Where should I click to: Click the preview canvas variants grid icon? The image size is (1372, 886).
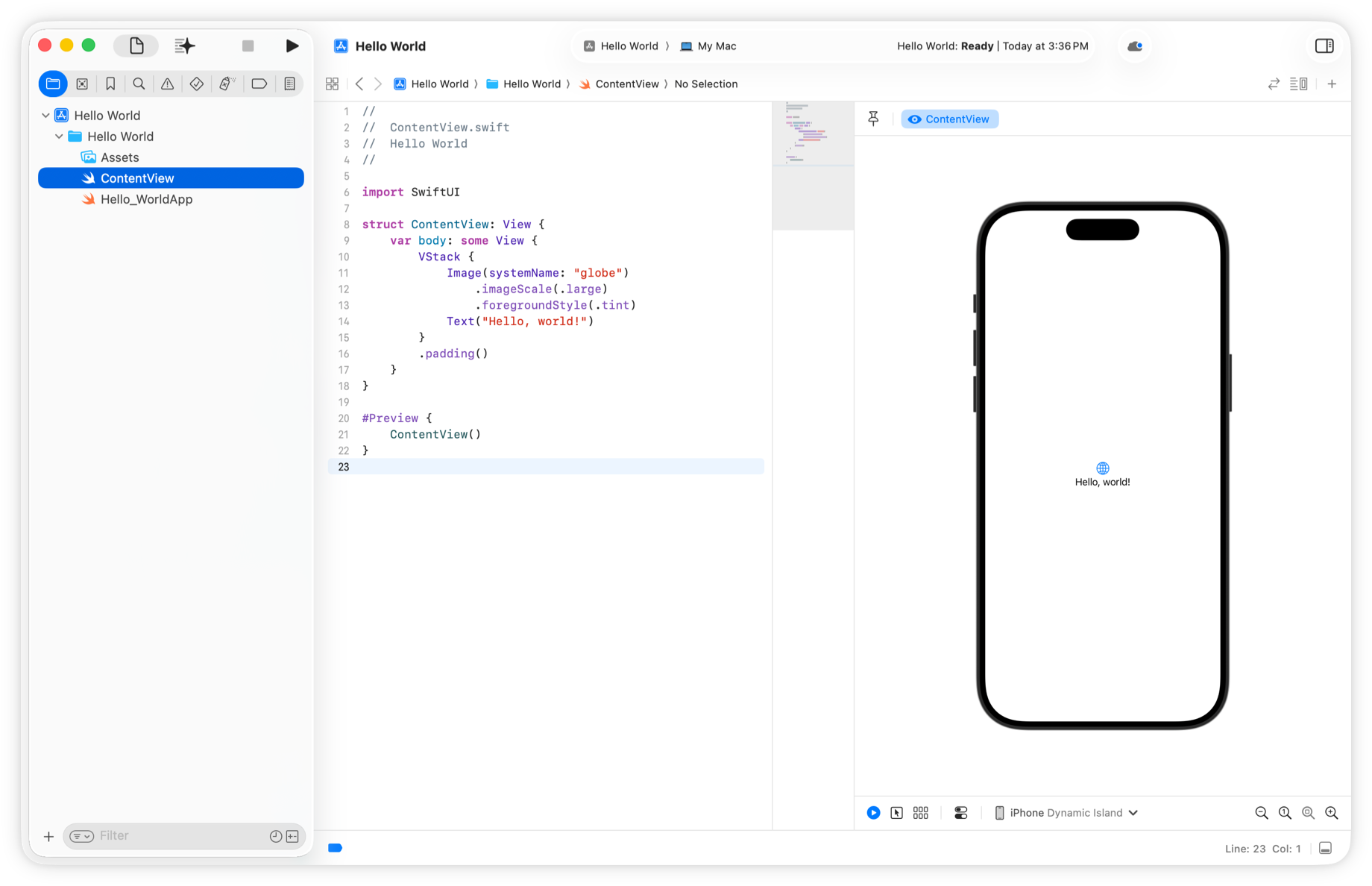point(920,812)
